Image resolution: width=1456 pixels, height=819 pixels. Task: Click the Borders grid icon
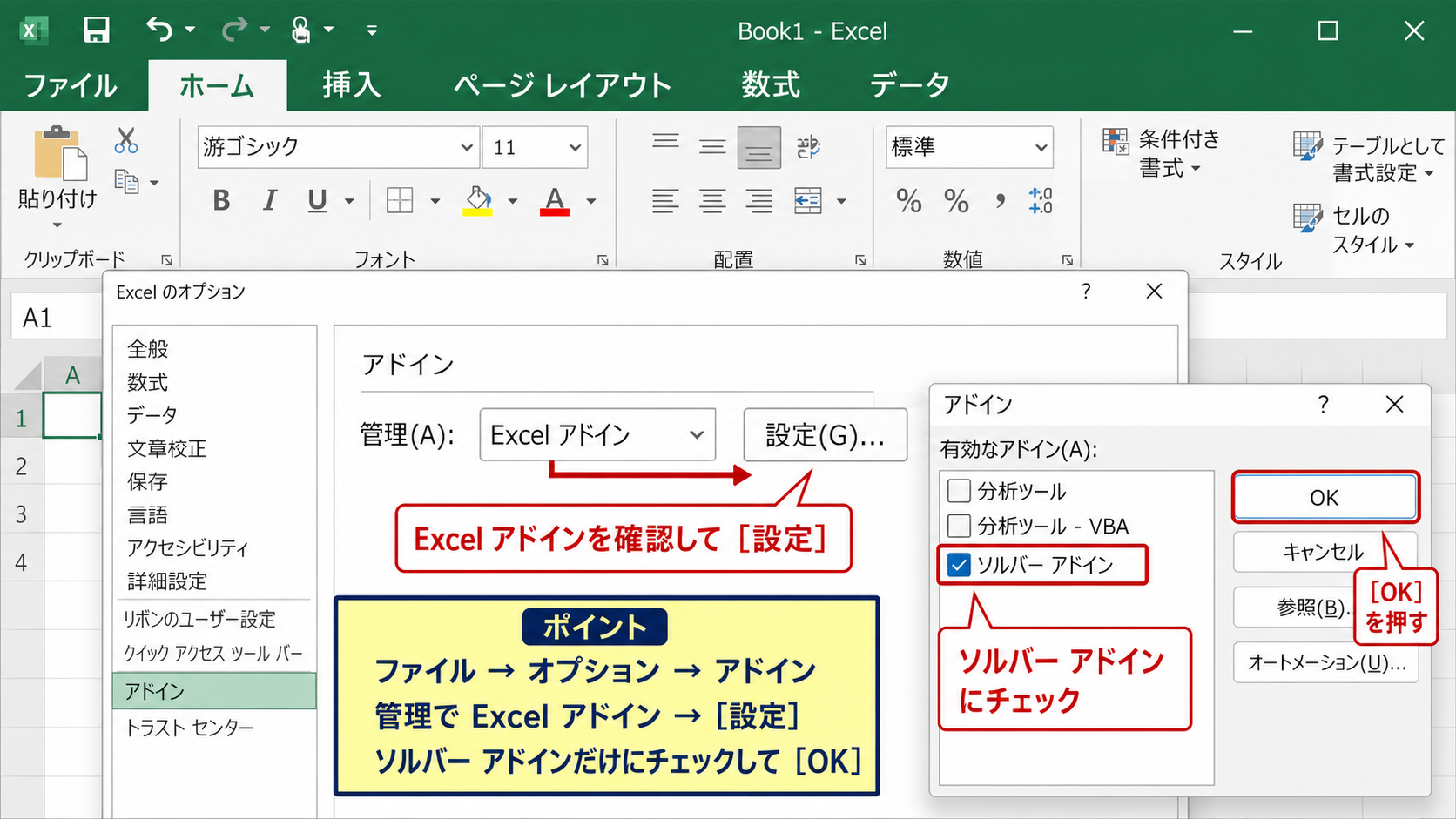coord(400,201)
